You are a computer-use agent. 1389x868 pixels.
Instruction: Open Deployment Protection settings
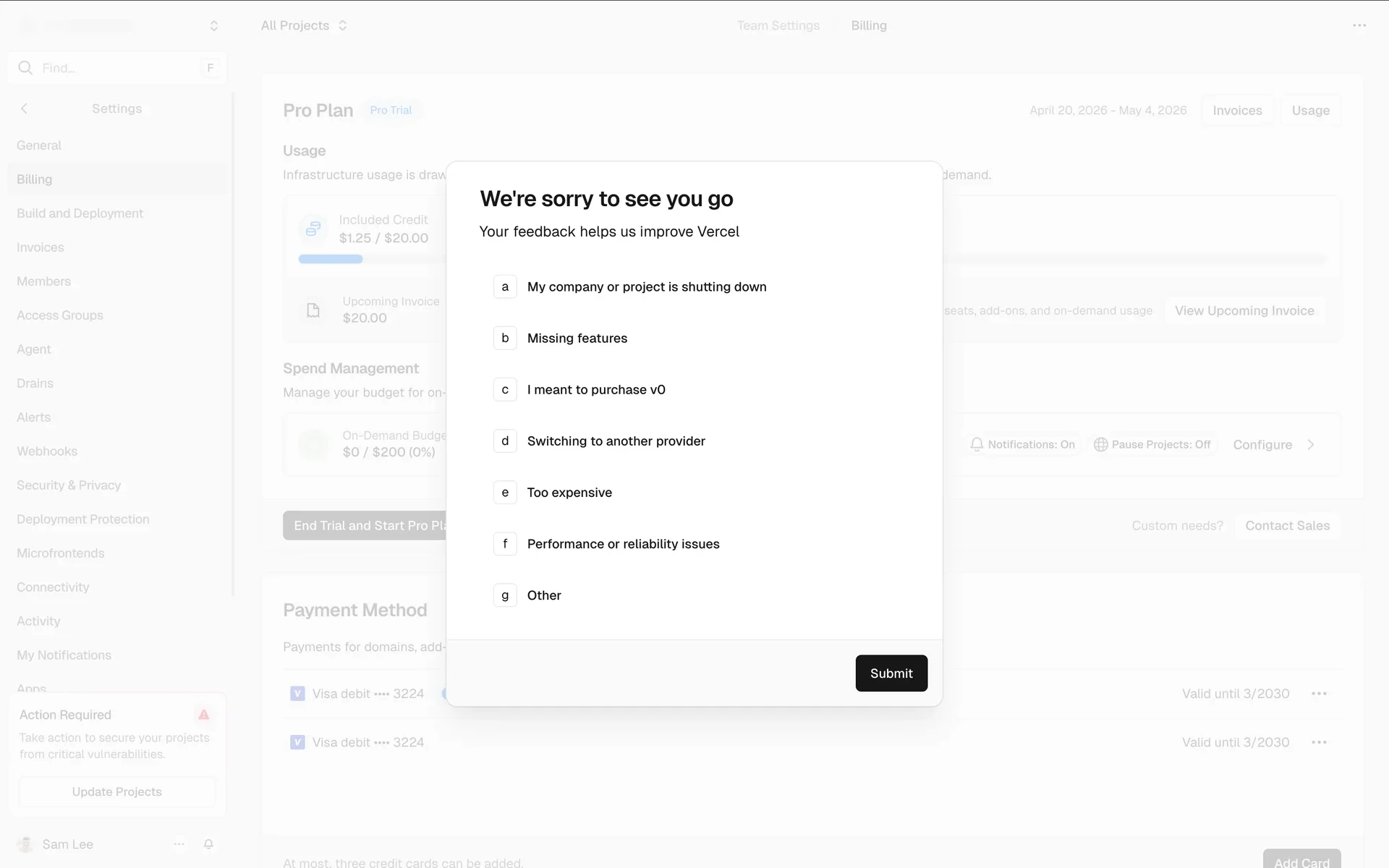118,519
